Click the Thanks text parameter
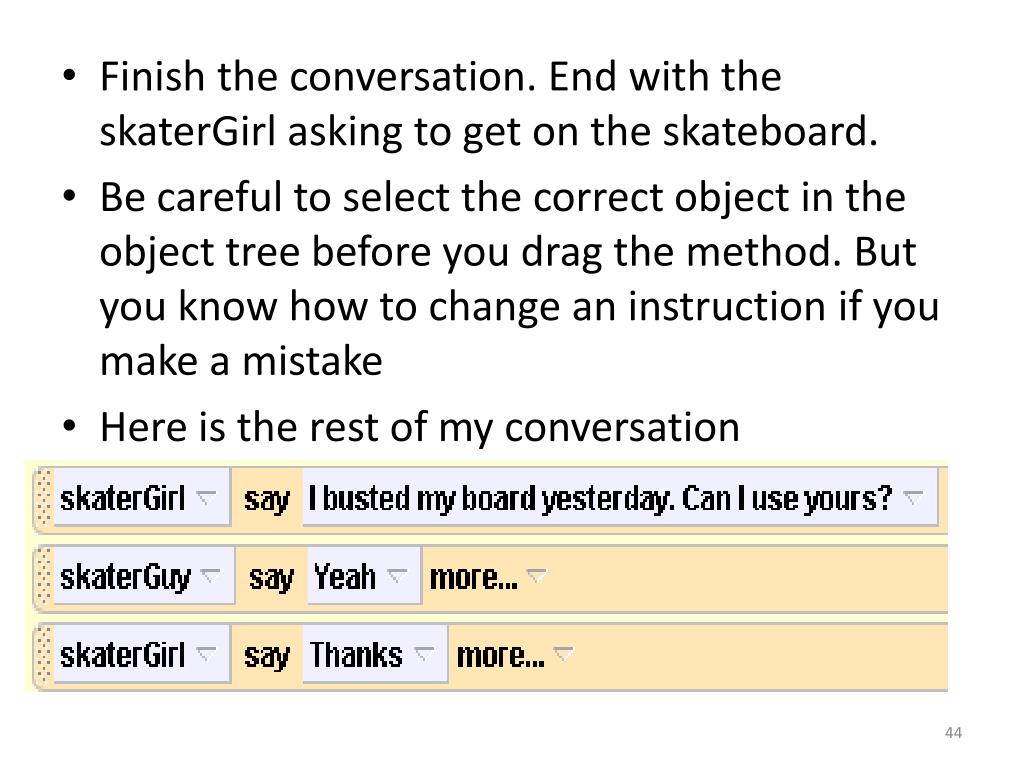This screenshot has width=1024, height=768. pyautogui.click(x=375, y=654)
